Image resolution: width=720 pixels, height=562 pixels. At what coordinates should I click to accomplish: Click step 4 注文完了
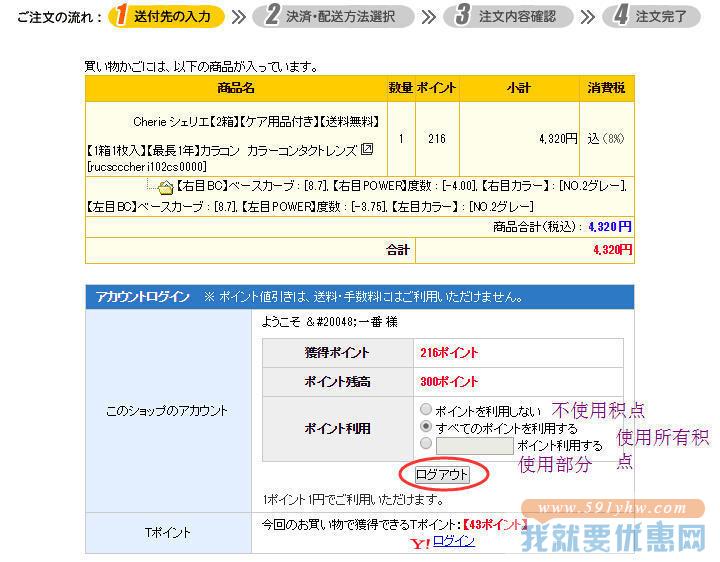click(x=652, y=17)
